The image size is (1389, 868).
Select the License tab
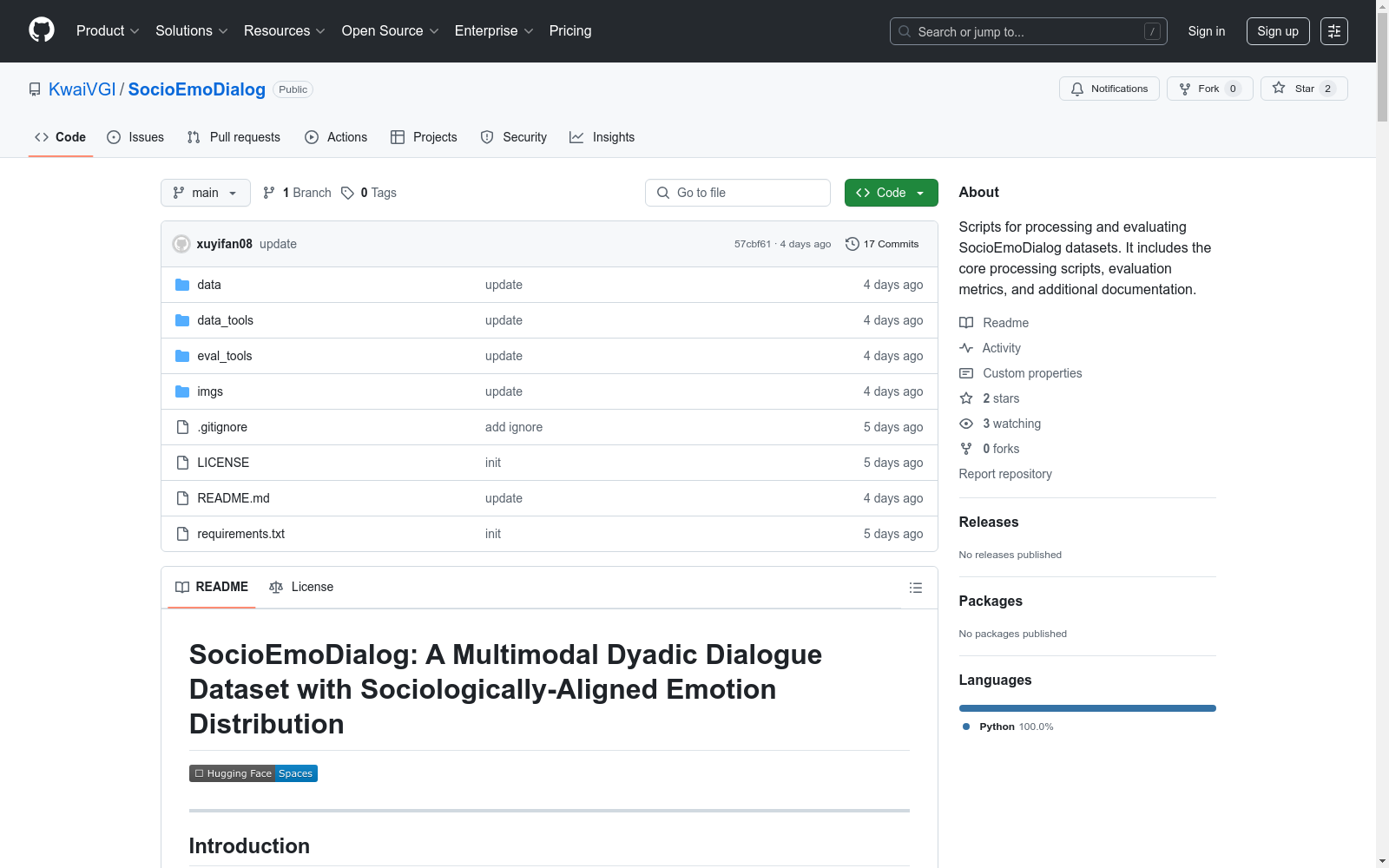pos(301,588)
